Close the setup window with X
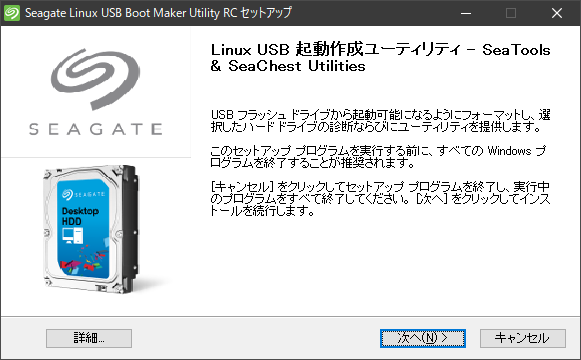The height and width of the screenshot is (360, 581). click(x=557, y=13)
